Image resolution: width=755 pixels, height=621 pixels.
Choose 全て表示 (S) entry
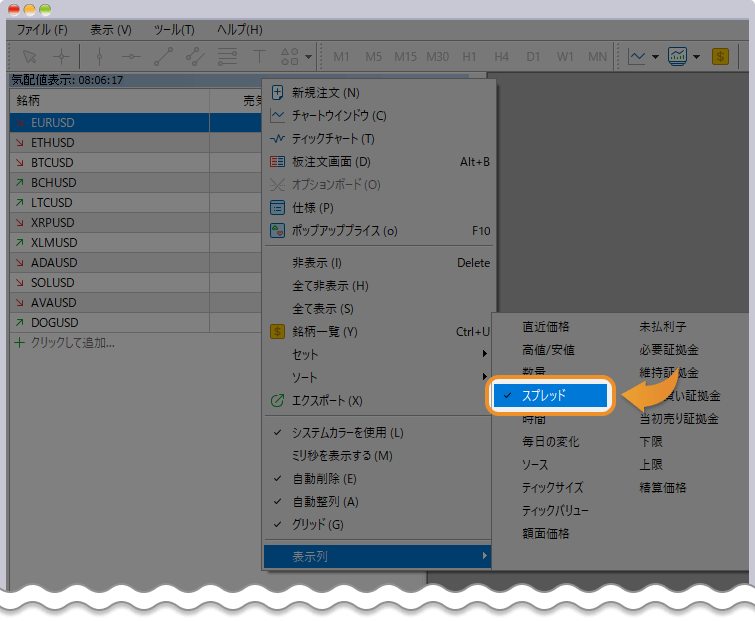click(378, 309)
